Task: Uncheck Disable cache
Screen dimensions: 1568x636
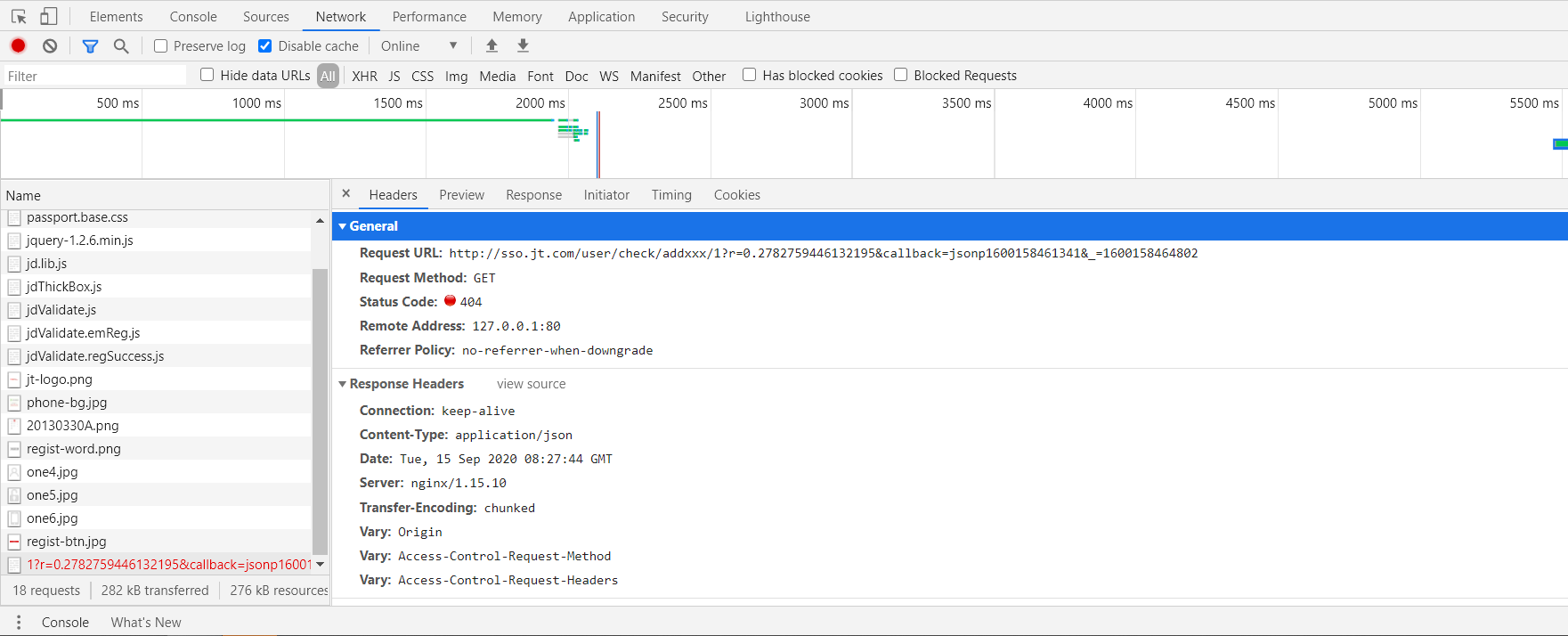Action: tap(264, 45)
